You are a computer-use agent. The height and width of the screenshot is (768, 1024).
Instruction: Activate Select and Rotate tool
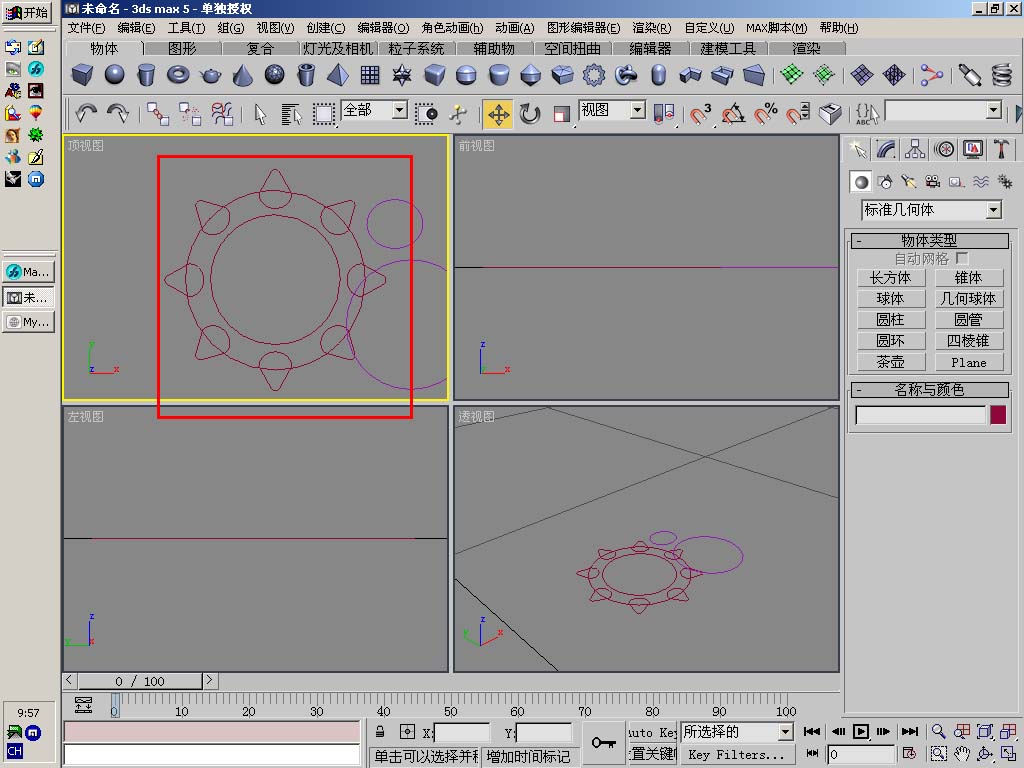(530, 114)
